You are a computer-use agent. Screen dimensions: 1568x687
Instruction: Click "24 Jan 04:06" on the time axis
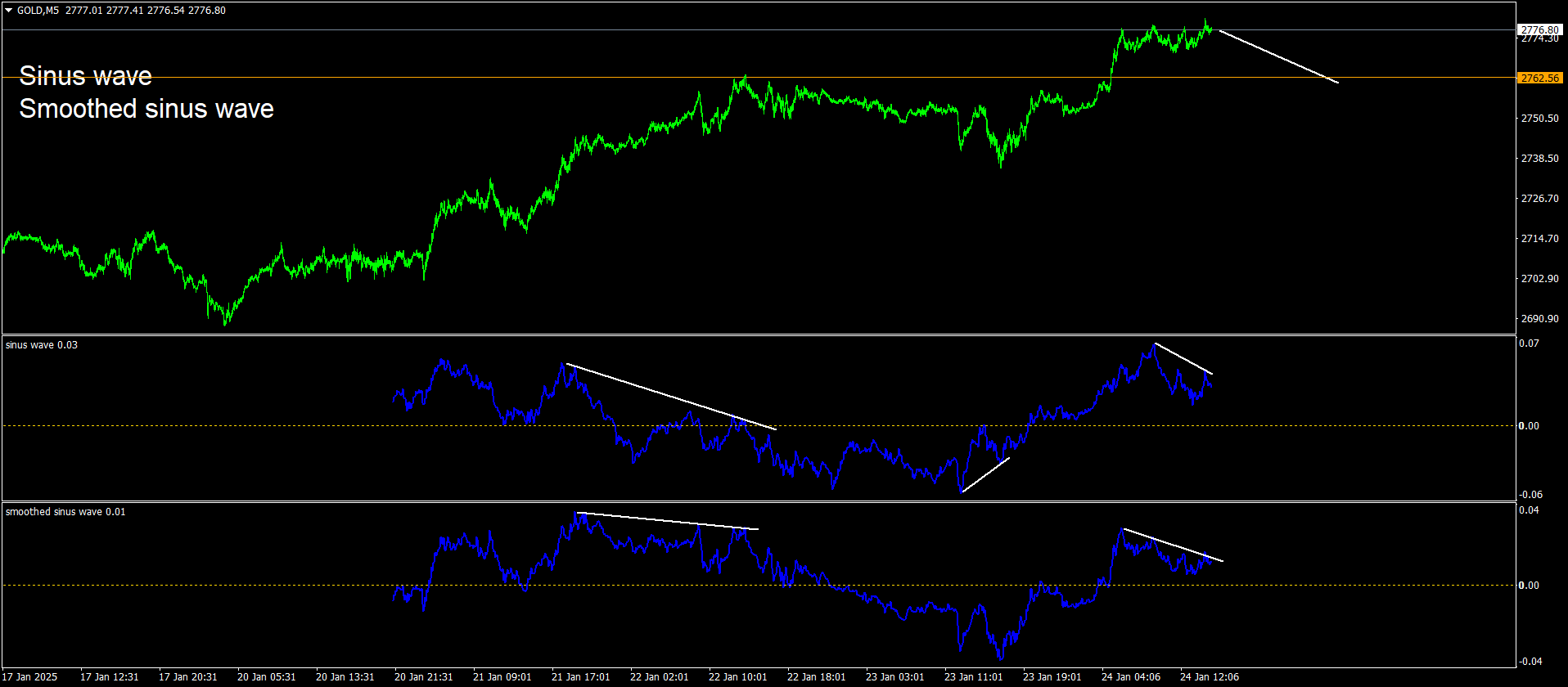click(x=1131, y=677)
